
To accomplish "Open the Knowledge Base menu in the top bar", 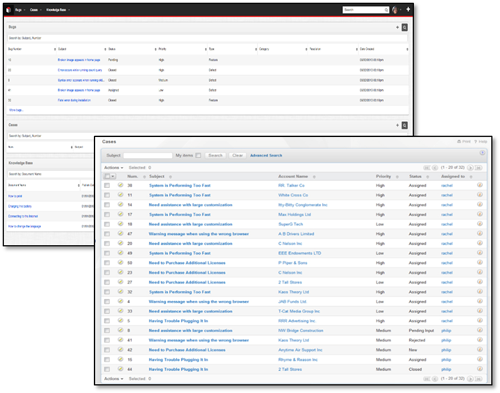I will tap(58, 10).
